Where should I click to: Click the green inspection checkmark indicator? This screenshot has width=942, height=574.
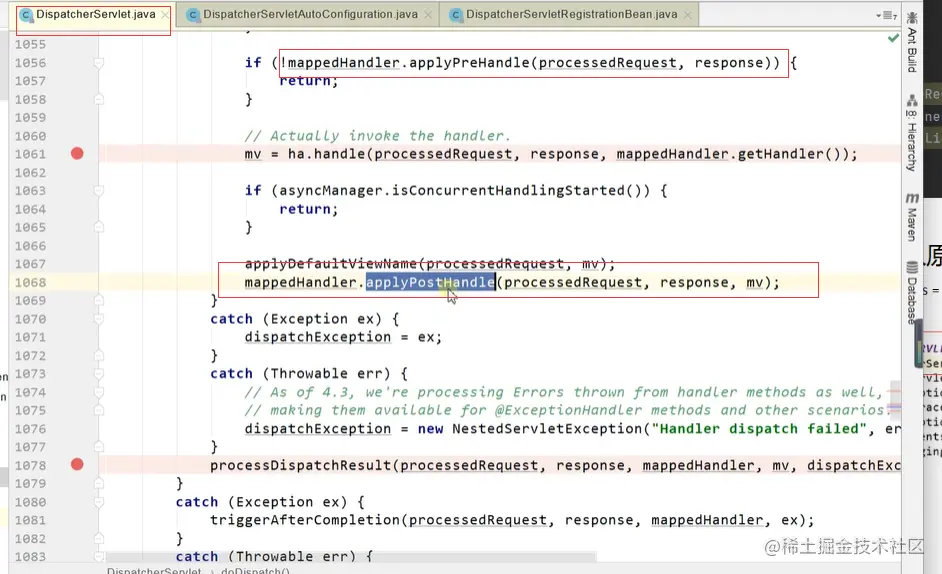coord(893,38)
